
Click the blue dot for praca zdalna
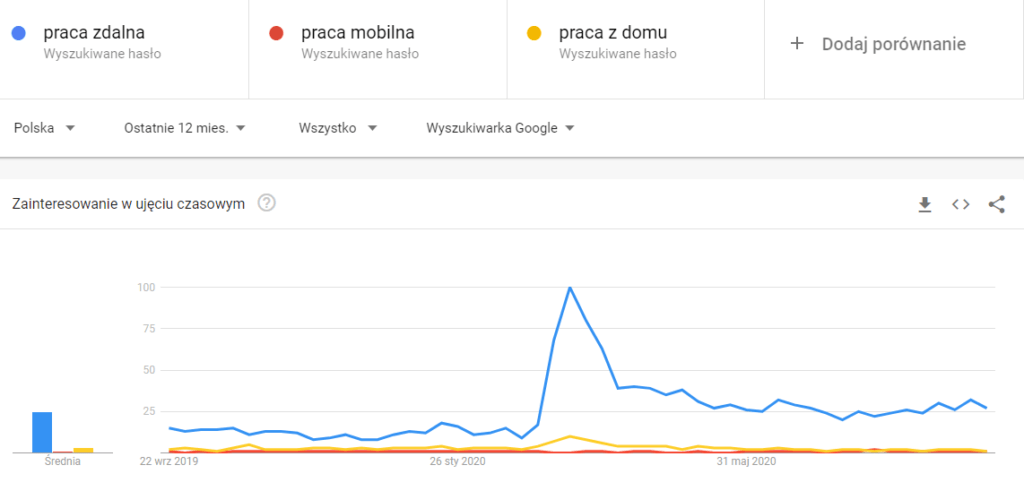pyautogui.click(x=20, y=34)
